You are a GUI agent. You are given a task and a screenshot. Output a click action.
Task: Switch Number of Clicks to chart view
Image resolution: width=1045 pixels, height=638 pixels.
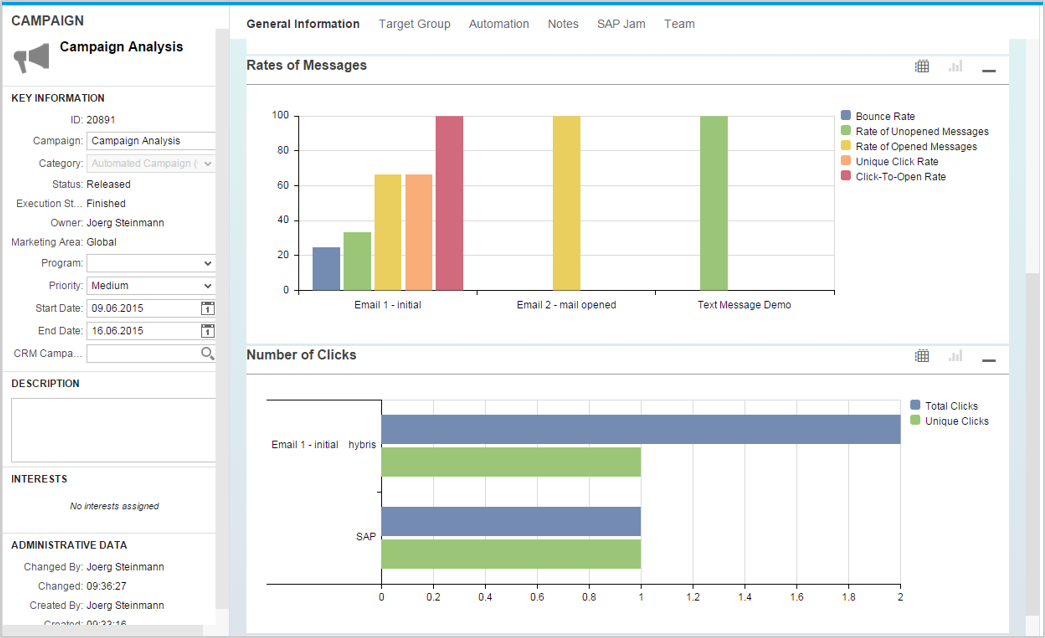click(955, 355)
